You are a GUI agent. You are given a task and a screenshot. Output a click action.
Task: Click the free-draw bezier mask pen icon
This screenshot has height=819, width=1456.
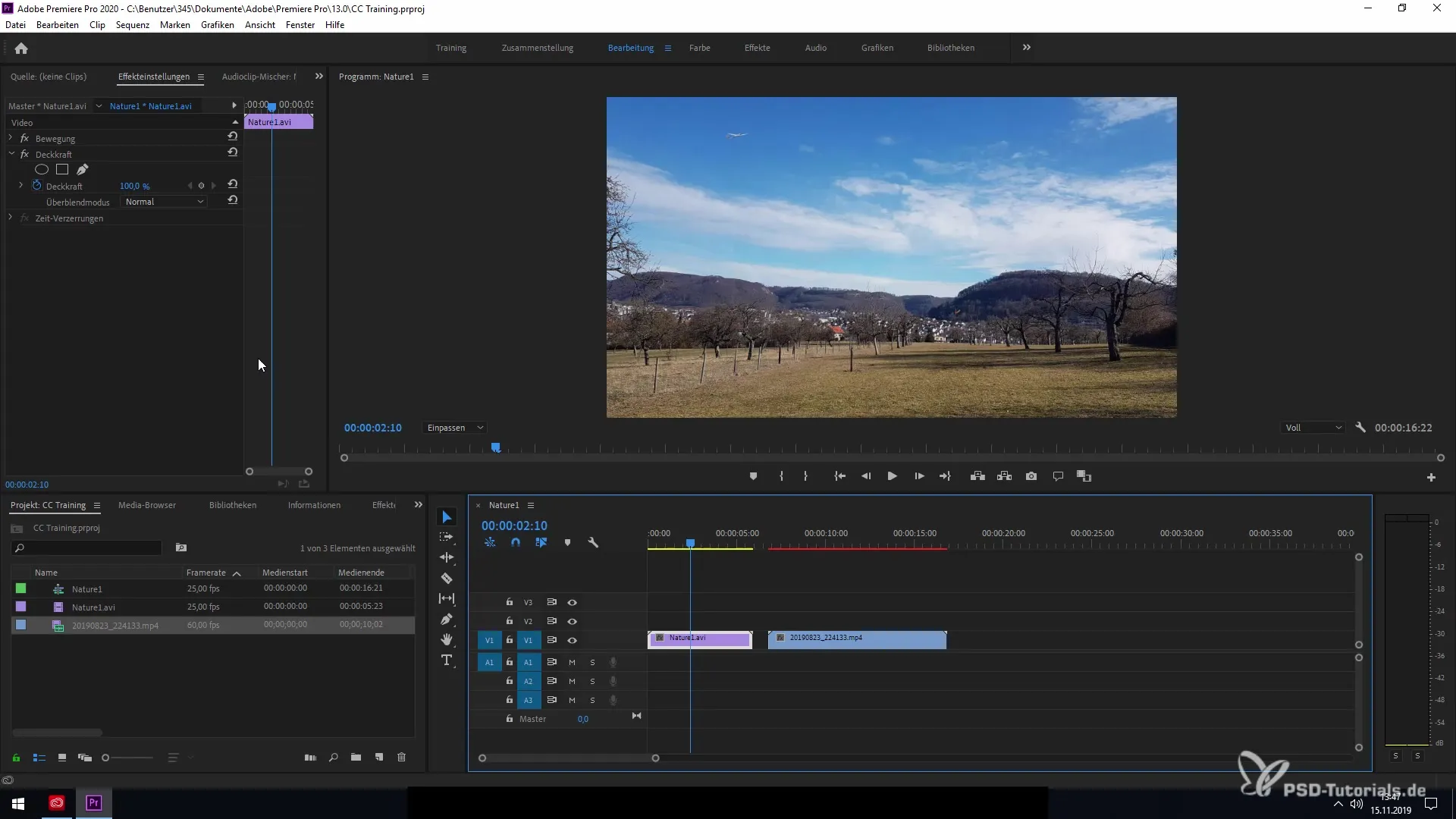coord(83,170)
